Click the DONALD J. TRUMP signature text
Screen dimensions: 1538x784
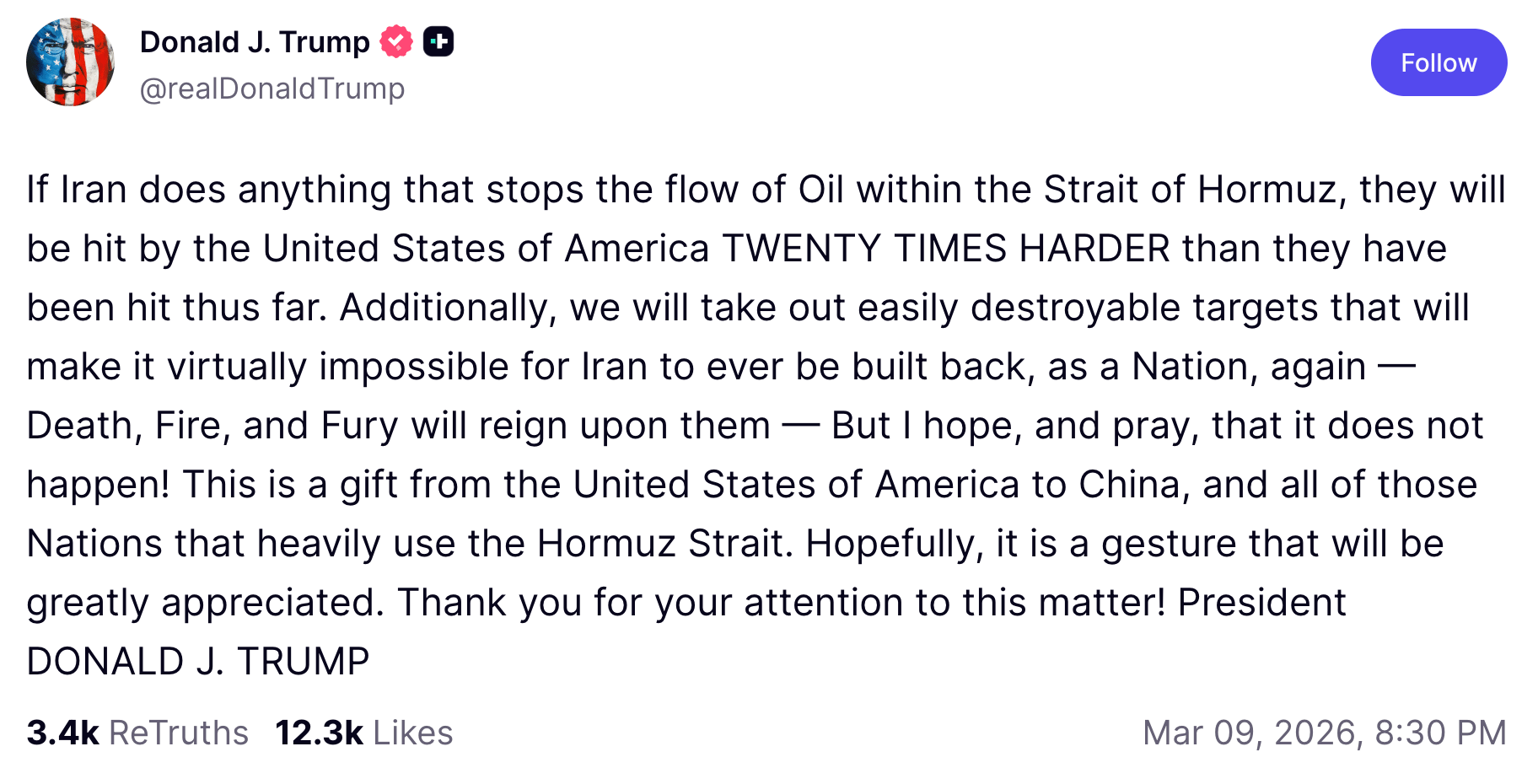coord(198,662)
